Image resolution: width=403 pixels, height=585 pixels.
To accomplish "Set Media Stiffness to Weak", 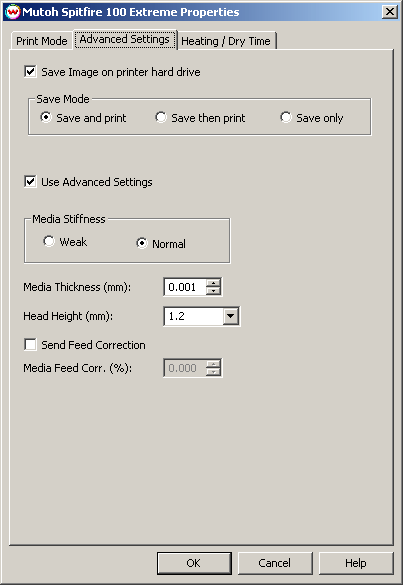I will click(x=49, y=241).
